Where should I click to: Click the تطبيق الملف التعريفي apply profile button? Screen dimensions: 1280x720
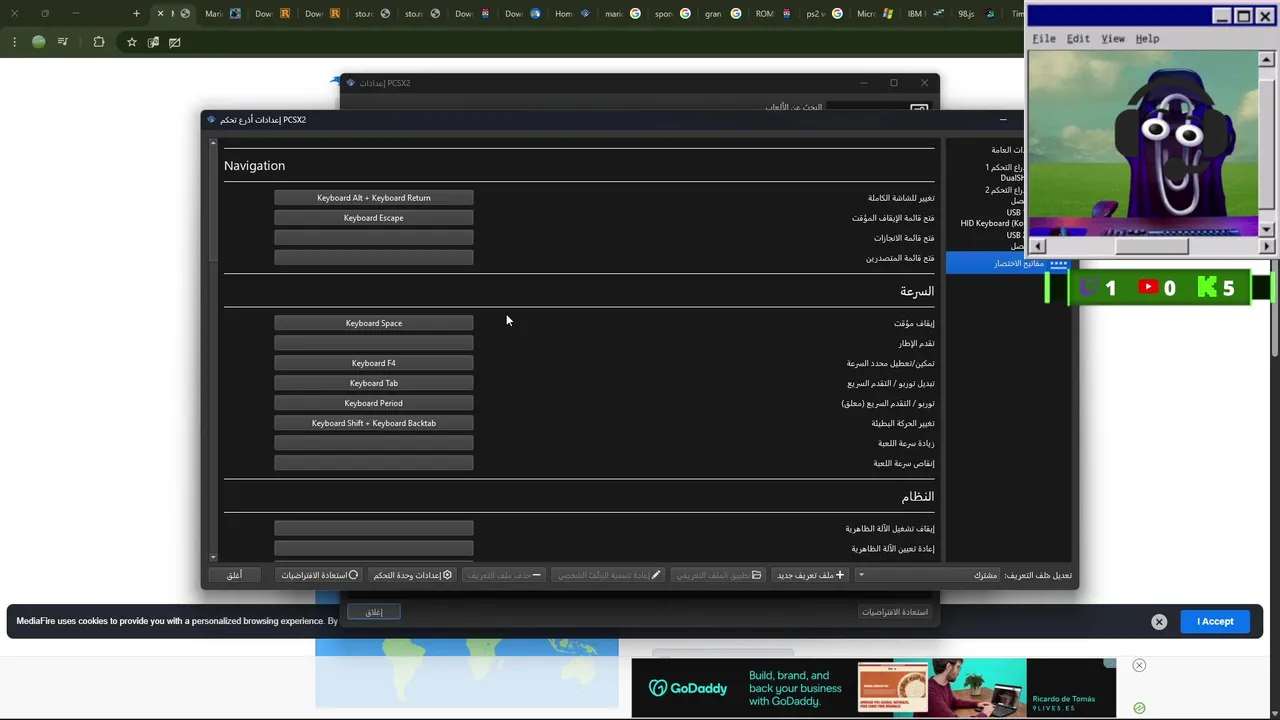click(x=719, y=575)
